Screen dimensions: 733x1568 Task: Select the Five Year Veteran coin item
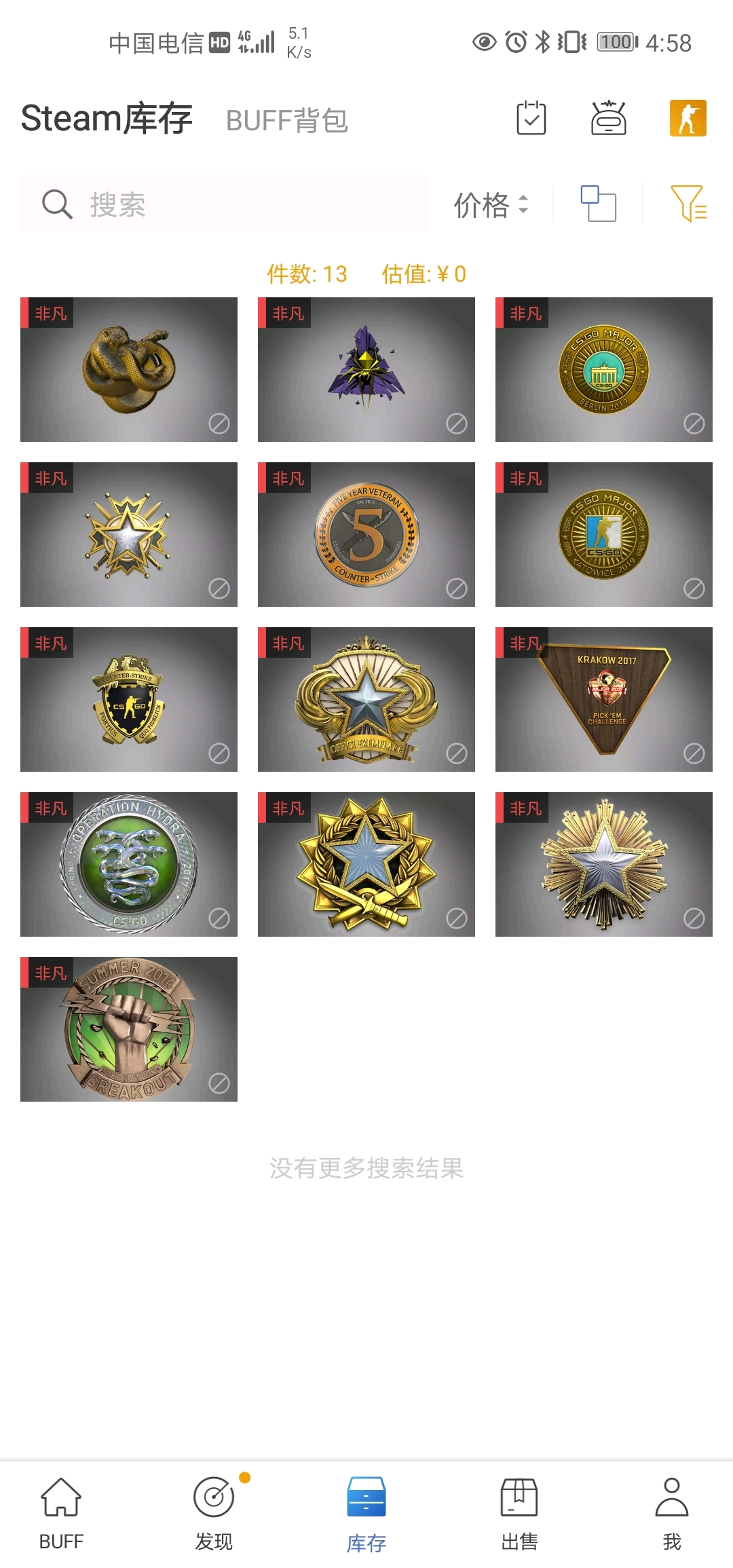pos(366,534)
